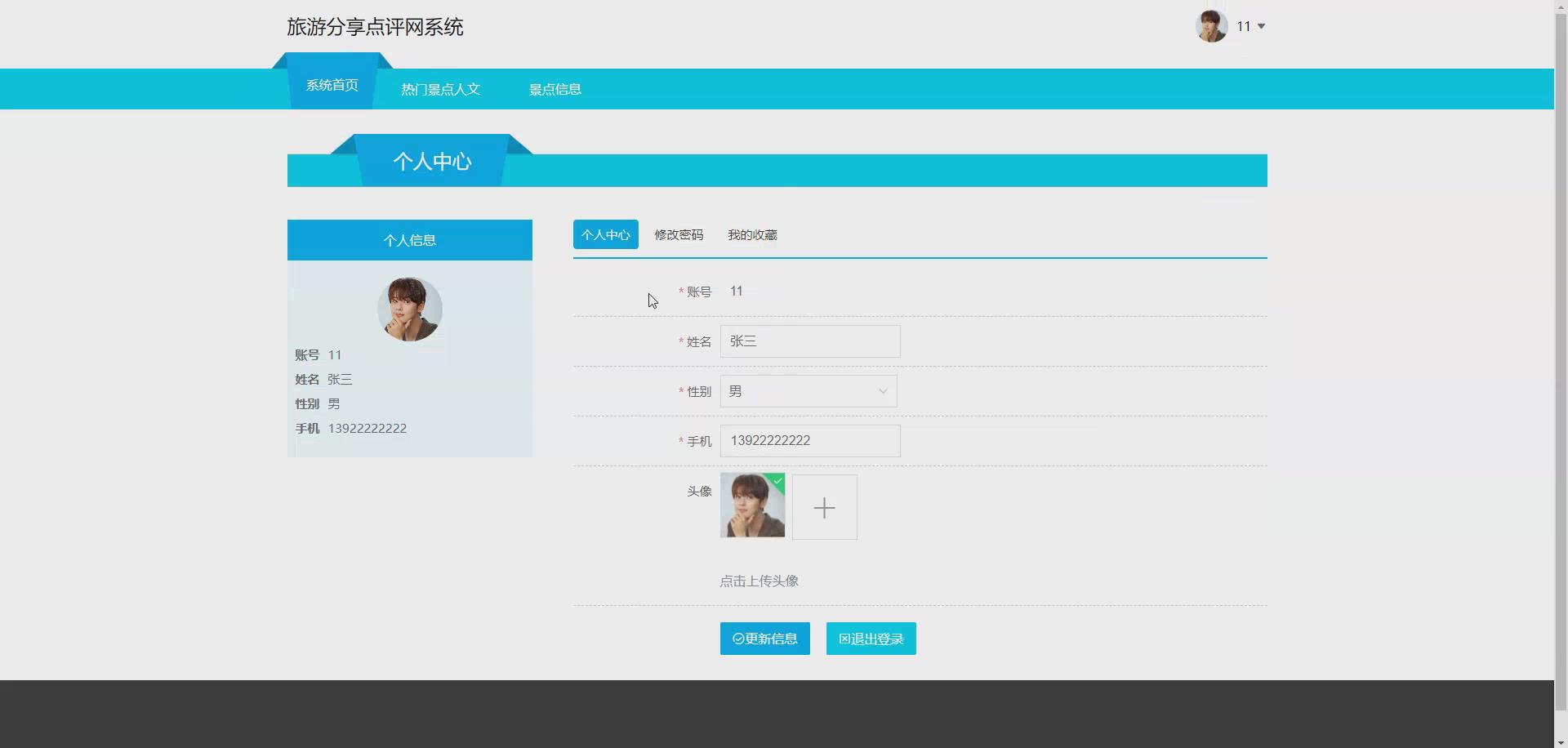
Task: Expand the 性别 dropdown showing 男
Action: [x=808, y=391]
